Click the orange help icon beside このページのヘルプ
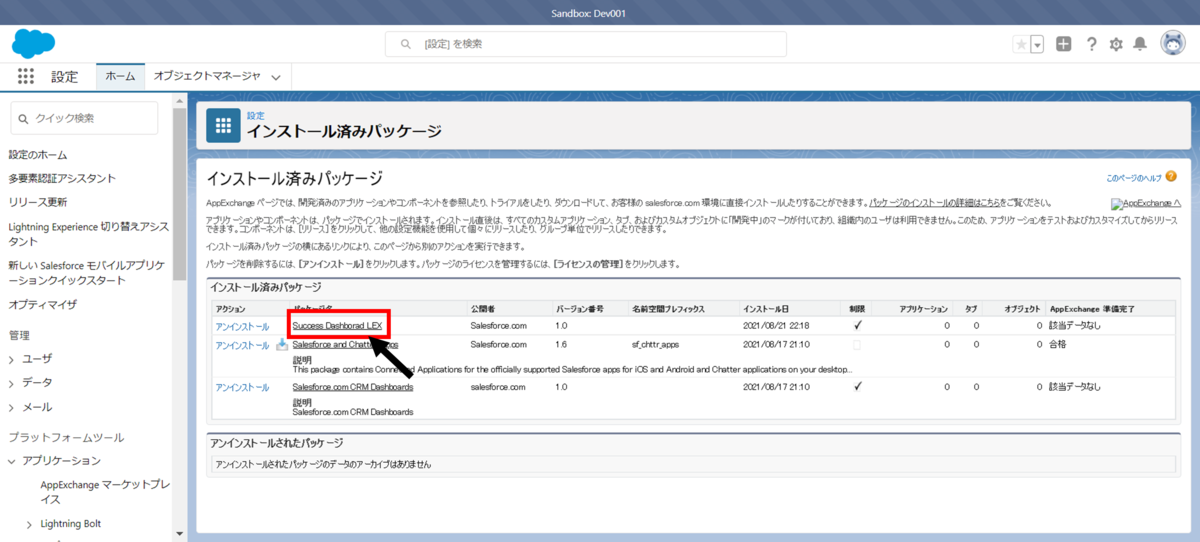The width and height of the screenshot is (1200, 542). click(1171, 177)
